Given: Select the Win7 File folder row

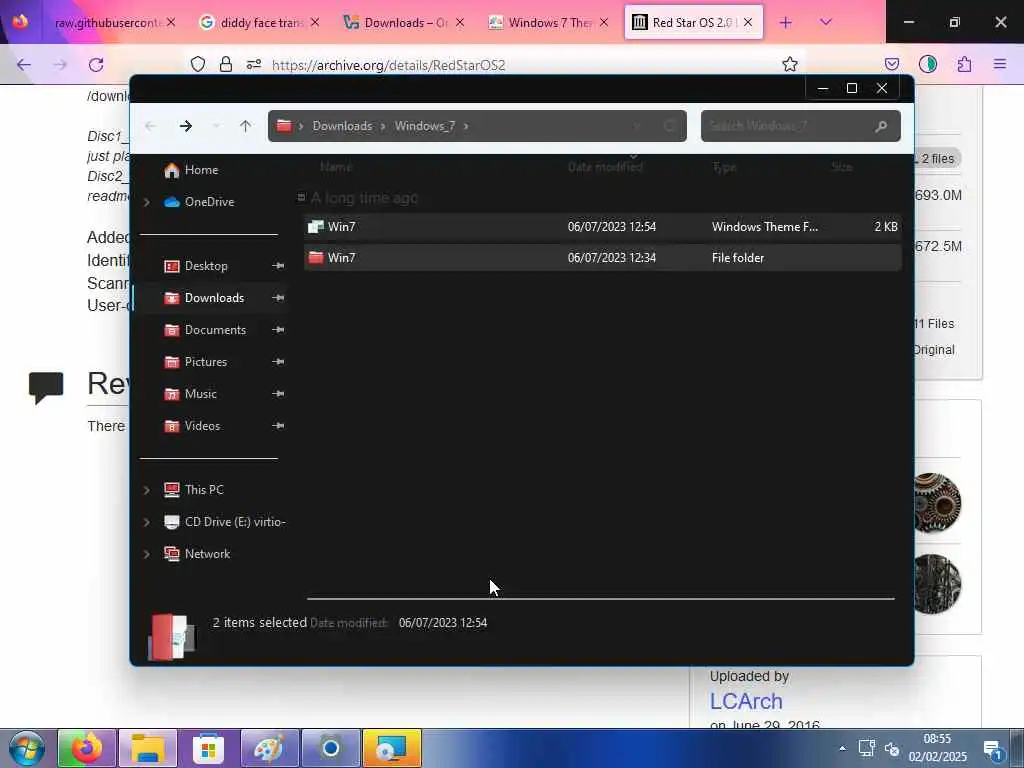Looking at the screenshot, I should [x=602, y=257].
